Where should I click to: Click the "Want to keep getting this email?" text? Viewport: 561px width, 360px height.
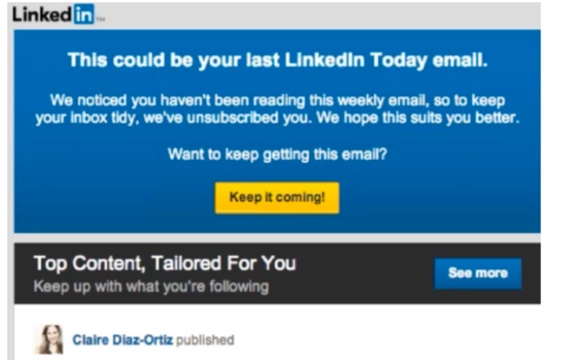278,155
